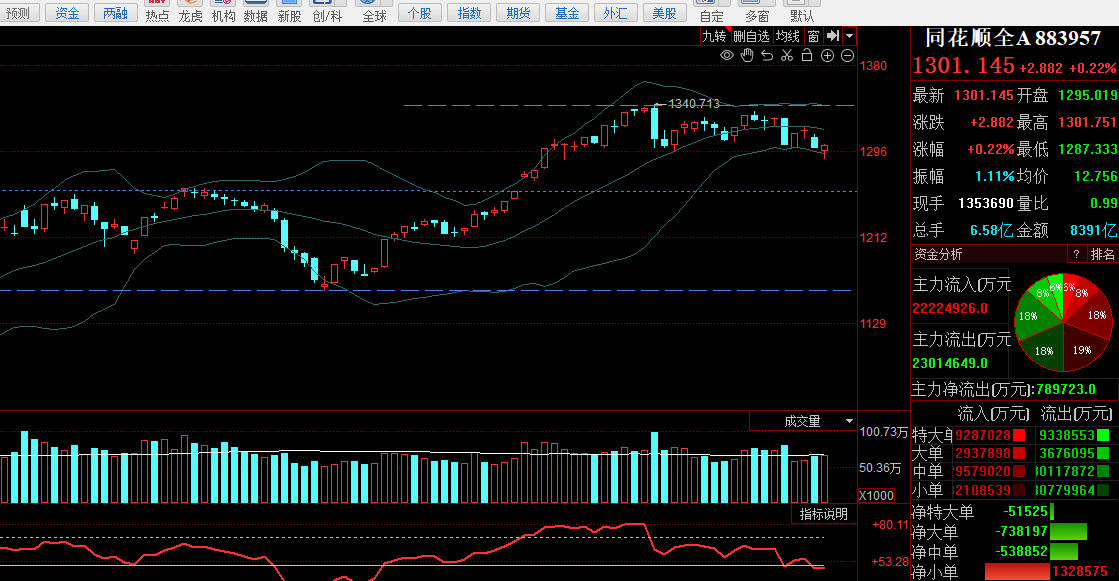
Task: Click 主力流入 value 22224926.0
Action: click(950, 308)
